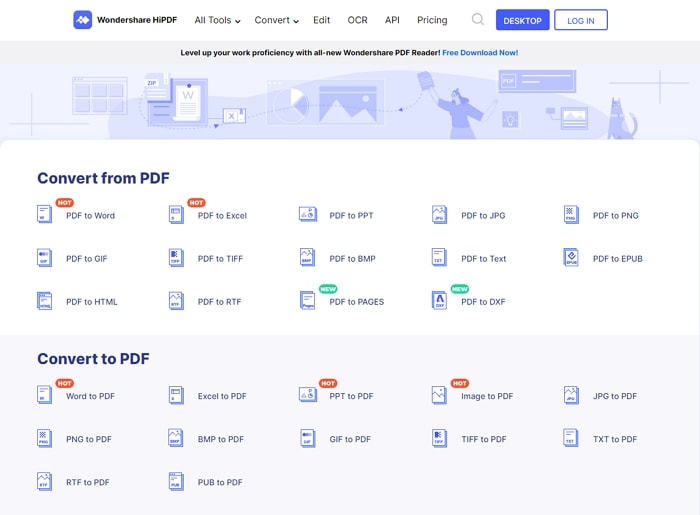Screen dimensions: 700x515
Task: Click the PDF to PAGES file icon
Action: pyautogui.click(x=307, y=301)
